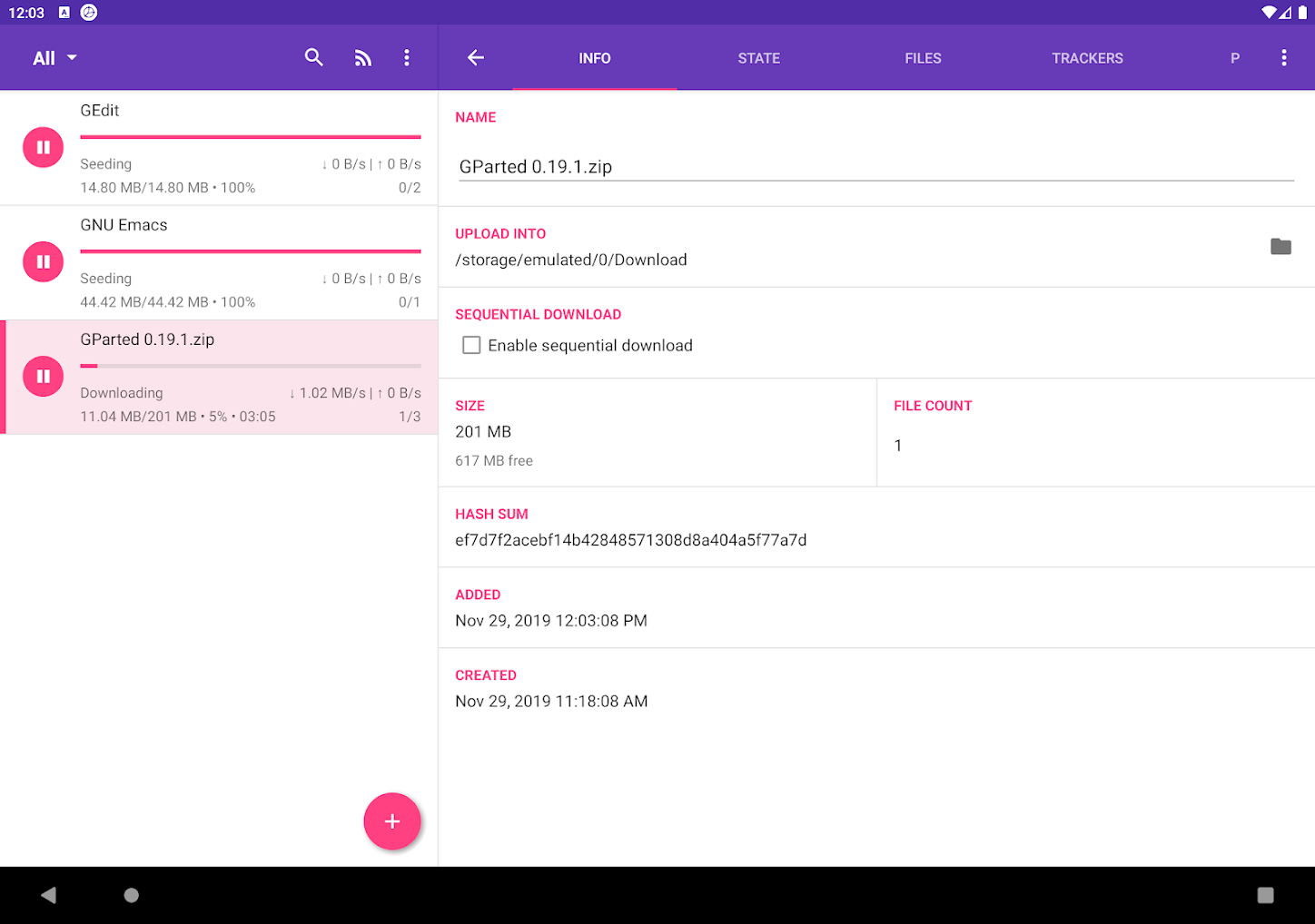Click the 0/1 peers count of GNU Emacs
1315x924 pixels.
tap(410, 302)
